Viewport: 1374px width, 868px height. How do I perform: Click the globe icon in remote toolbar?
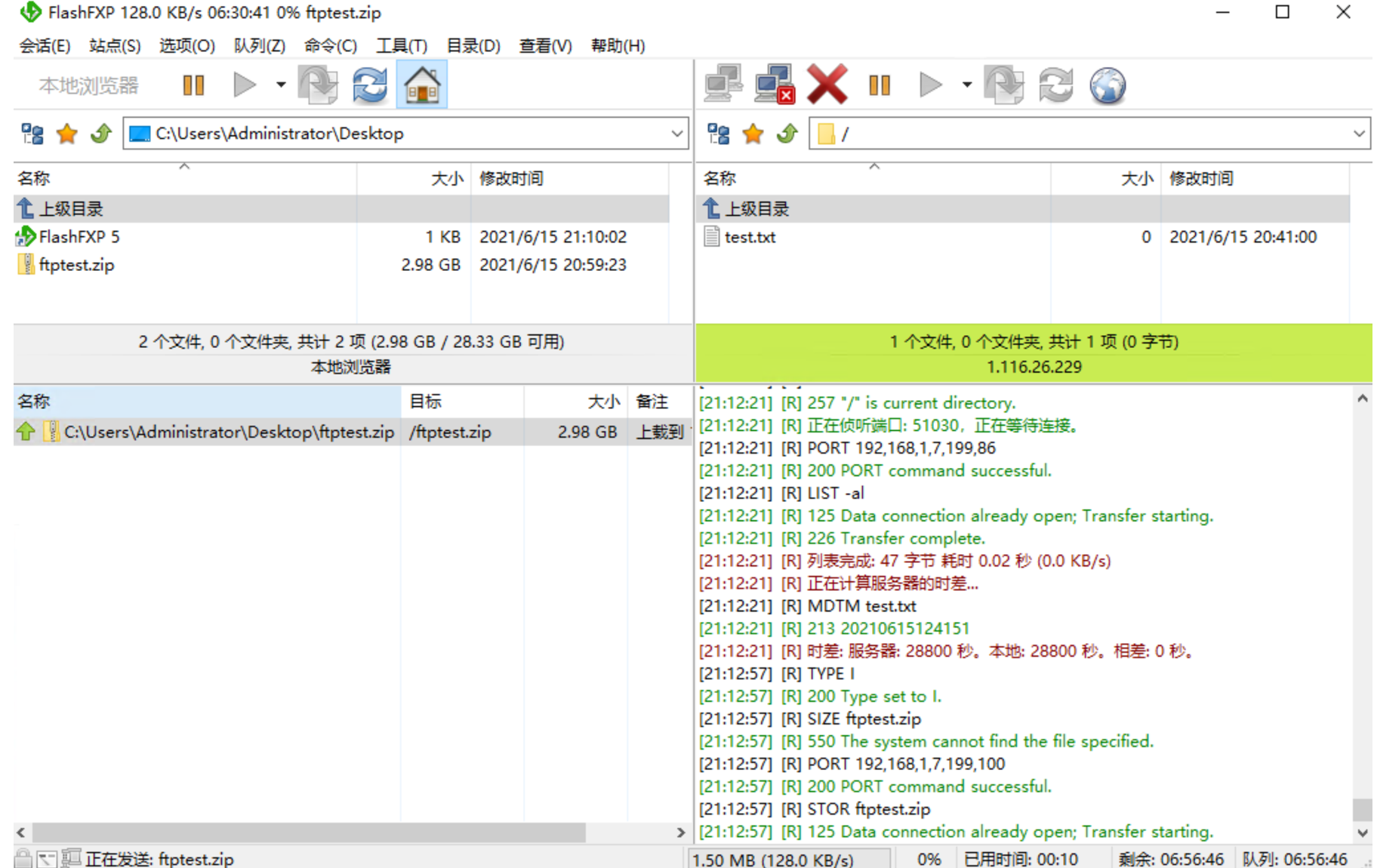[1108, 85]
